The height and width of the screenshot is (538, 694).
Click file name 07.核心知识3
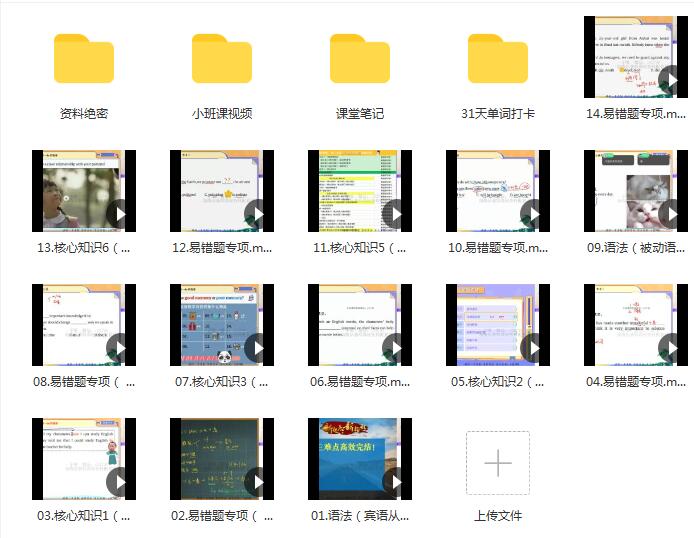[x=222, y=381]
